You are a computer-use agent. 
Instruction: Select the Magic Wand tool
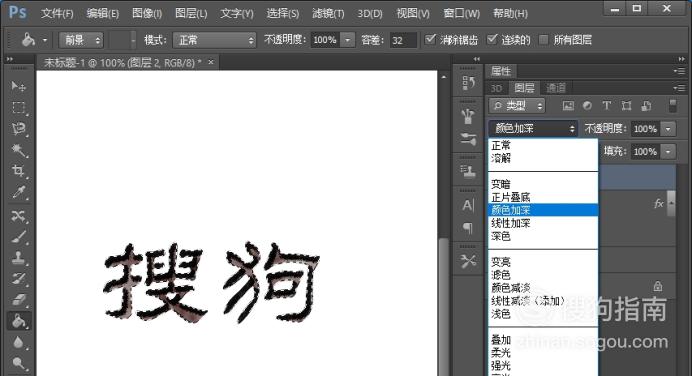(x=18, y=150)
